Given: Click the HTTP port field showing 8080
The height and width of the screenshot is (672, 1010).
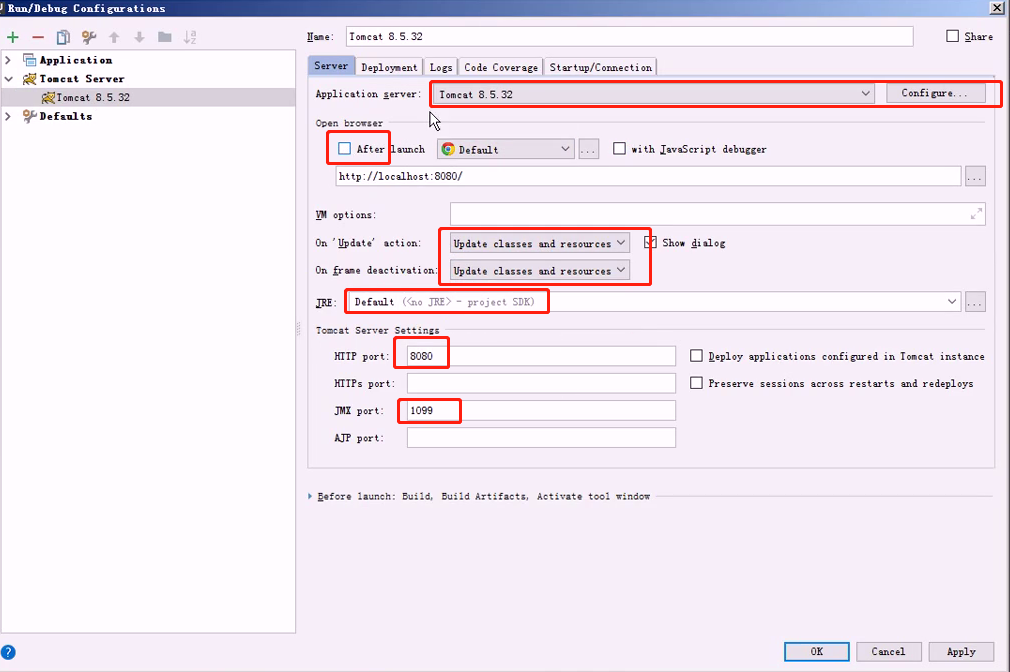Looking at the screenshot, I should (541, 356).
